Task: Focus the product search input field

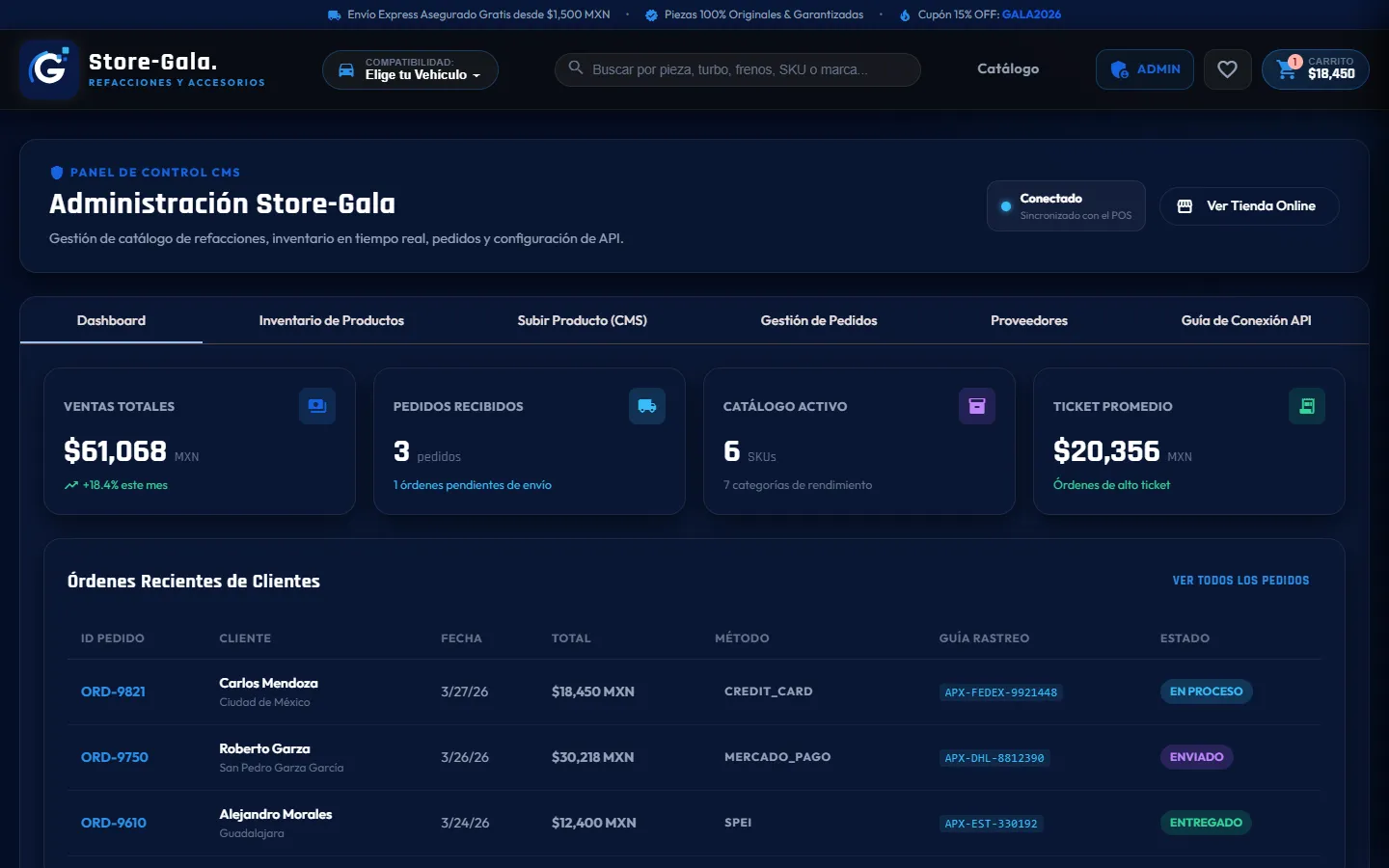Action: [x=738, y=69]
